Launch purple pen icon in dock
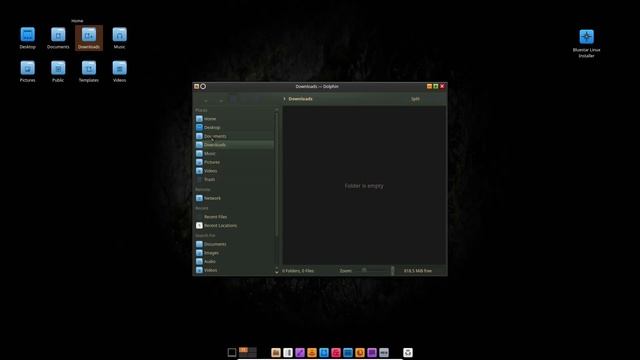The height and width of the screenshot is (360, 640). tap(300, 352)
